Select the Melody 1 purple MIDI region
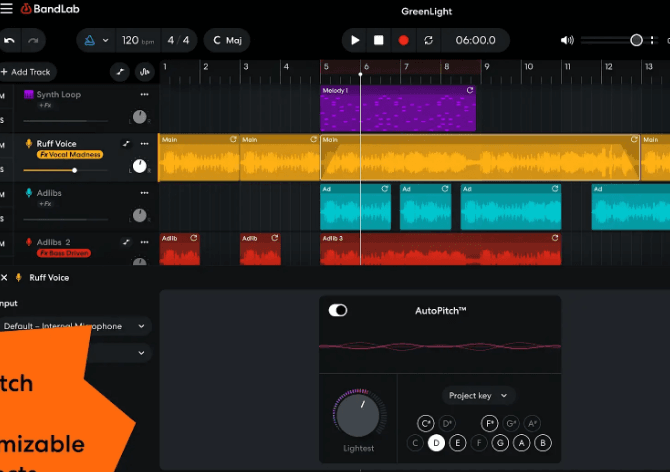The width and height of the screenshot is (670, 472). click(398, 108)
